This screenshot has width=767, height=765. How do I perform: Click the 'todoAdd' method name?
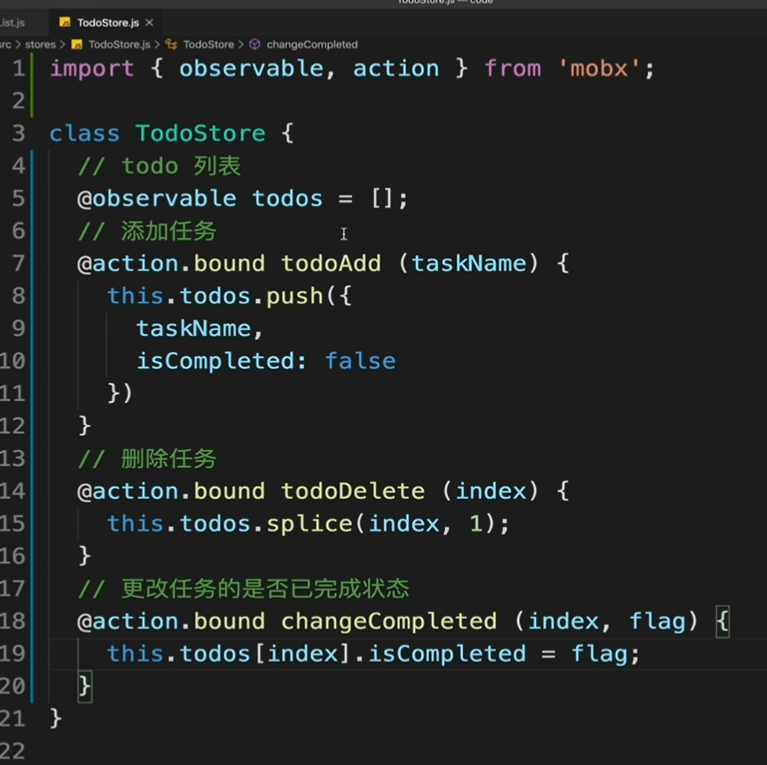click(x=331, y=264)
